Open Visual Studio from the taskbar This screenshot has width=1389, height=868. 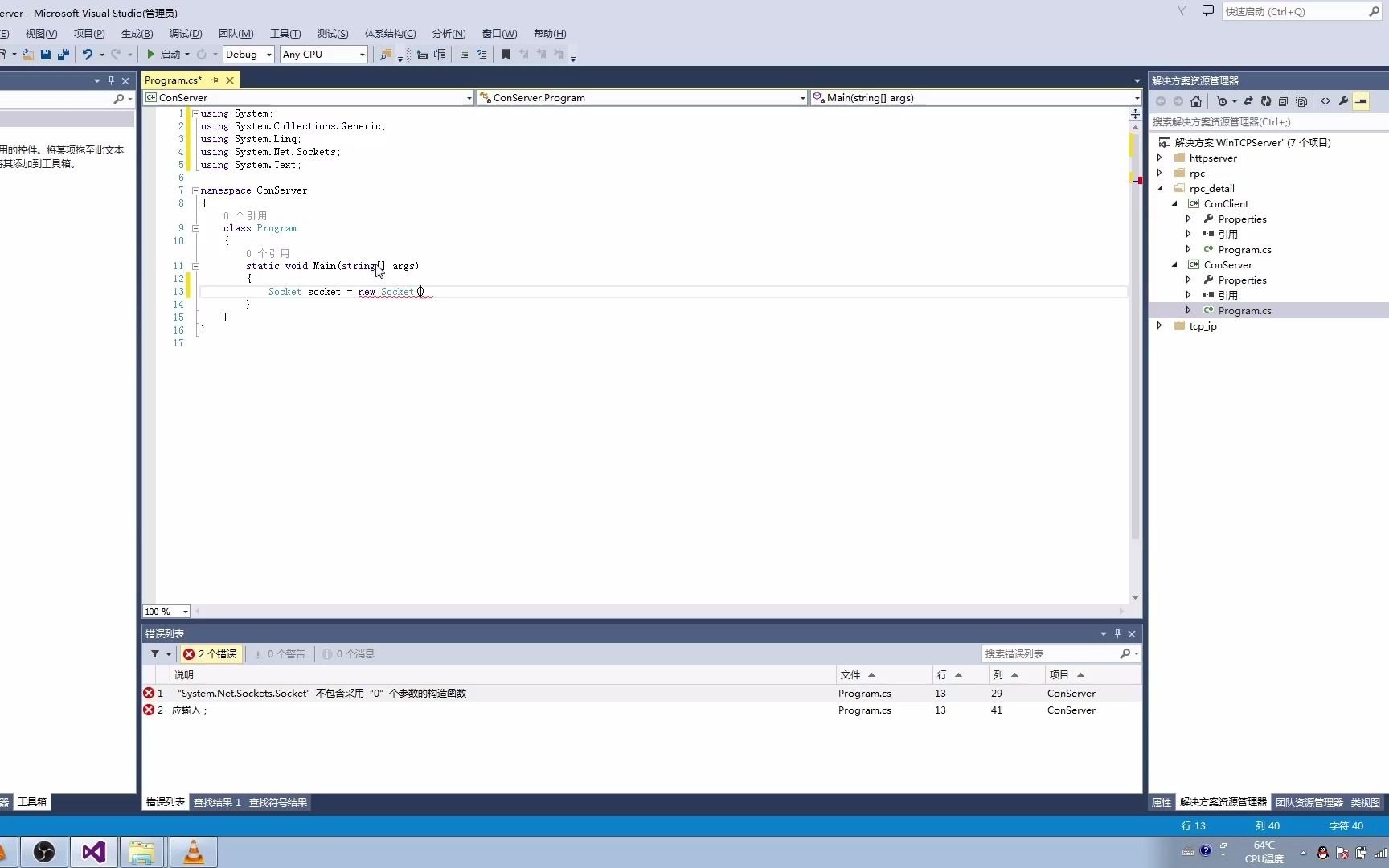pos(94,852)
